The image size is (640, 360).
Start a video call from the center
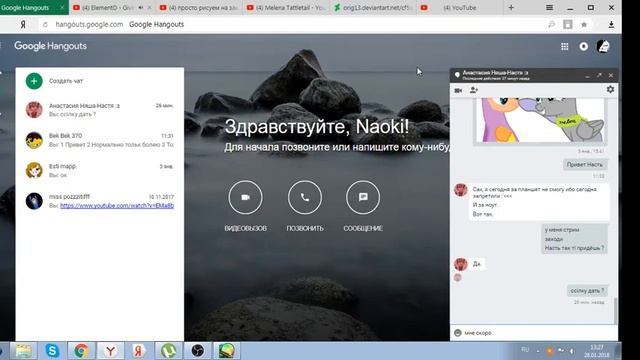click(x=245, y=197)
